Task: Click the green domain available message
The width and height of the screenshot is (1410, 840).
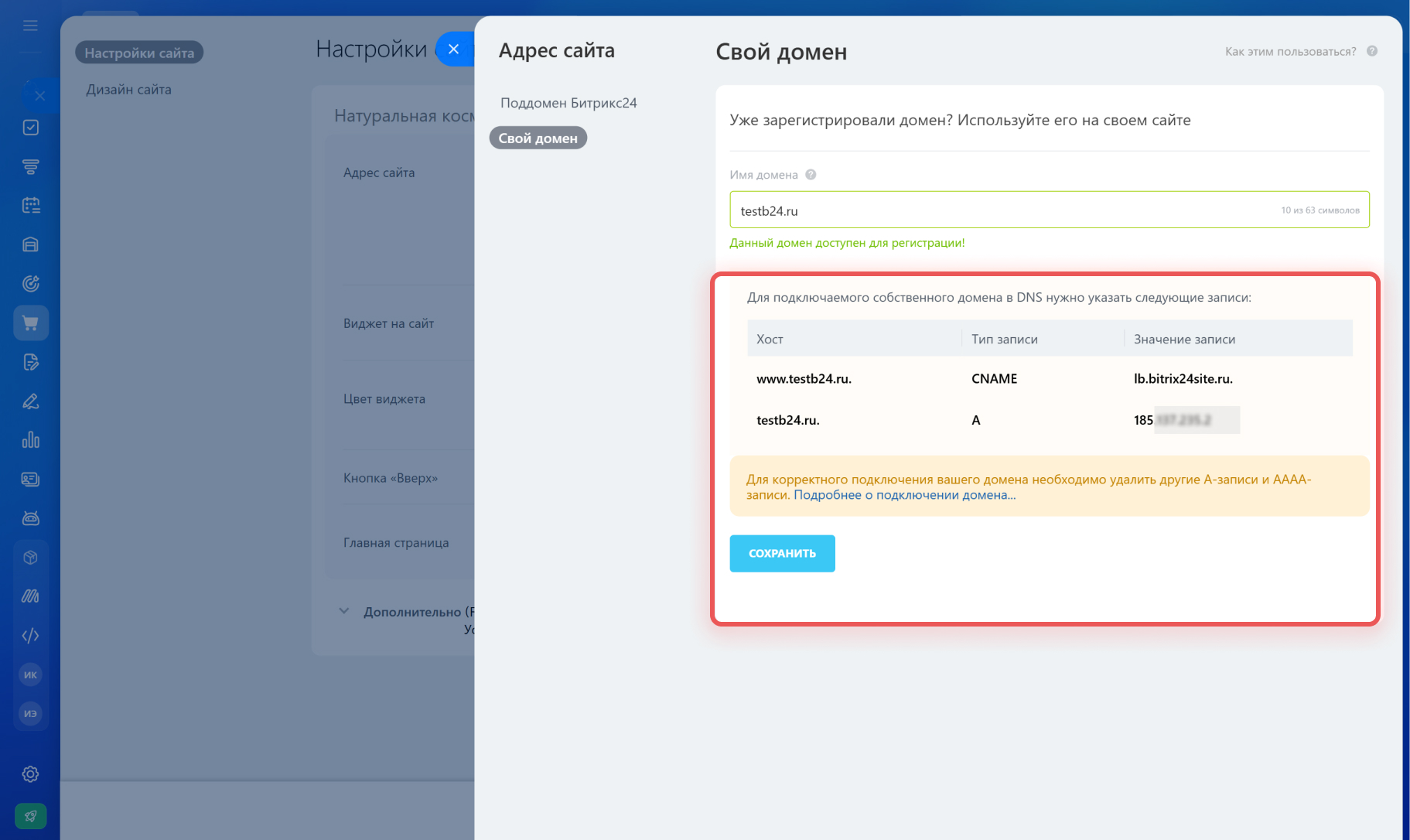Action: 847,243
